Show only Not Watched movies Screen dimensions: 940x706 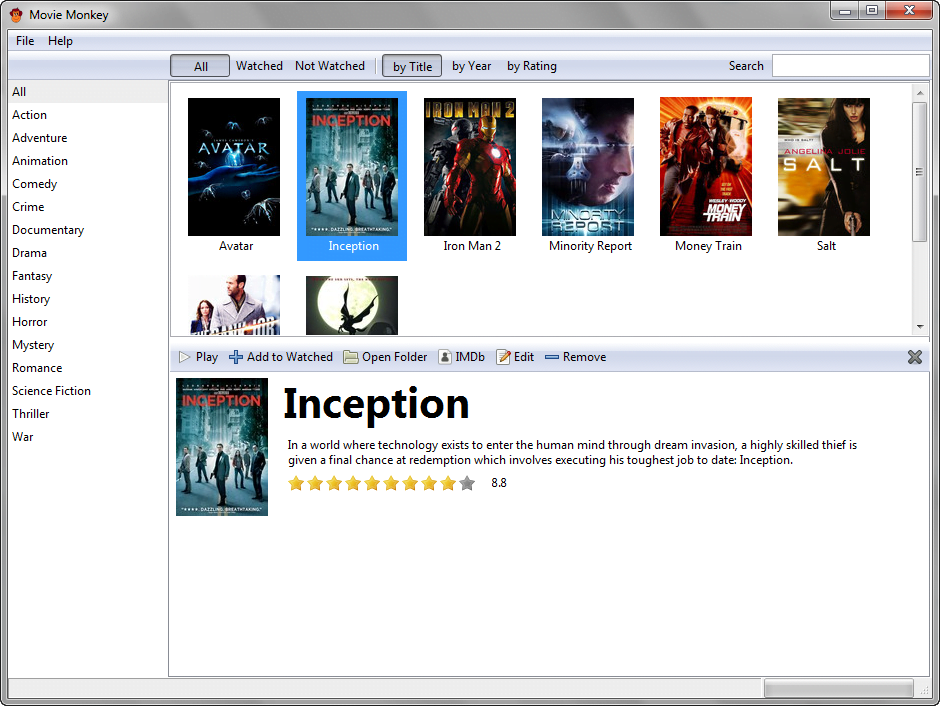coord(330,66)
